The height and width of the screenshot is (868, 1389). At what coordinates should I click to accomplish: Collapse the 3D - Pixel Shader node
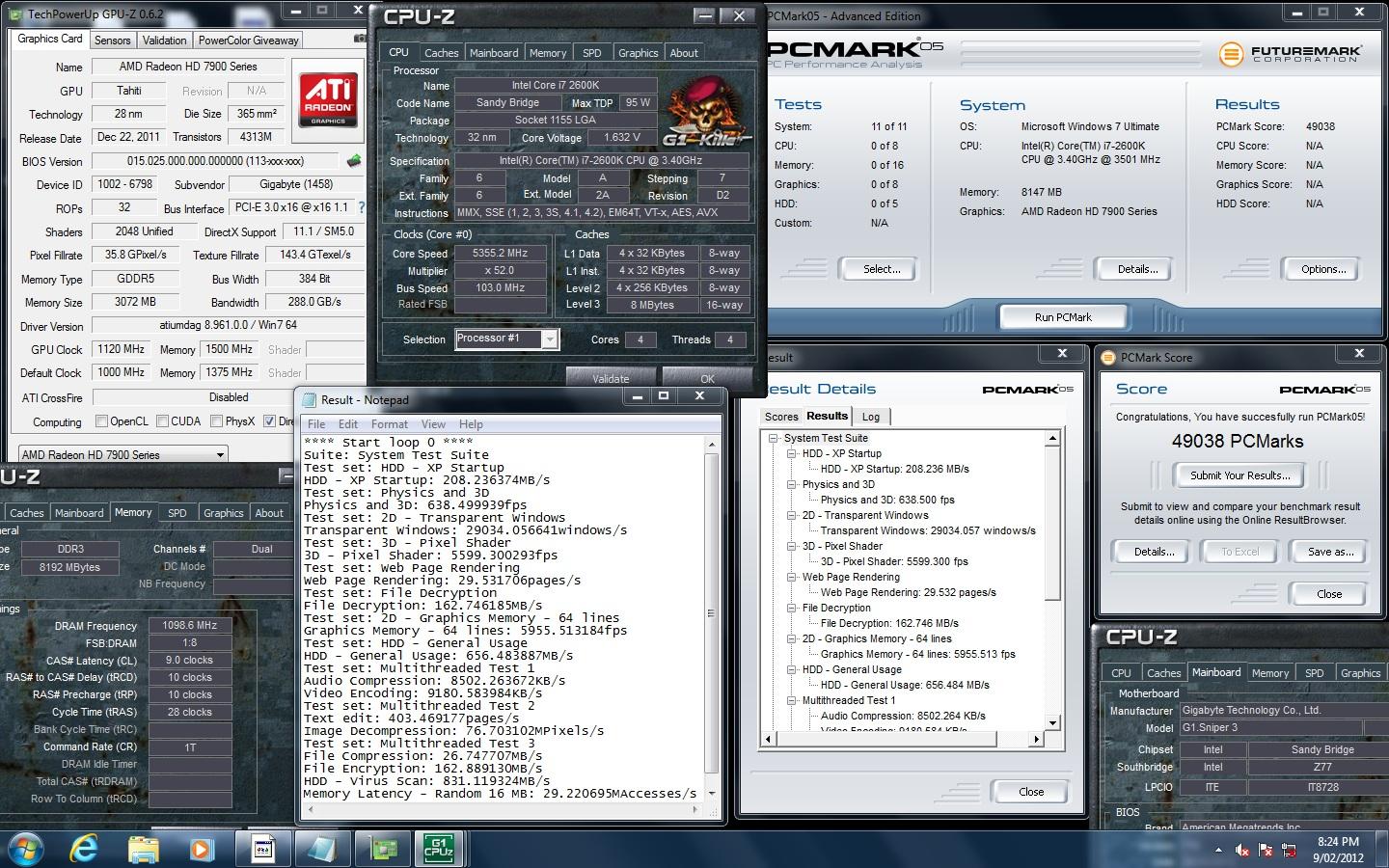coord(792,546)
